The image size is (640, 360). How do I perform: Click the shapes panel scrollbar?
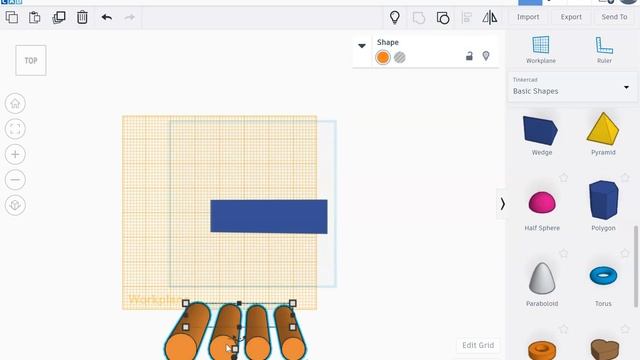click(636, 266)
